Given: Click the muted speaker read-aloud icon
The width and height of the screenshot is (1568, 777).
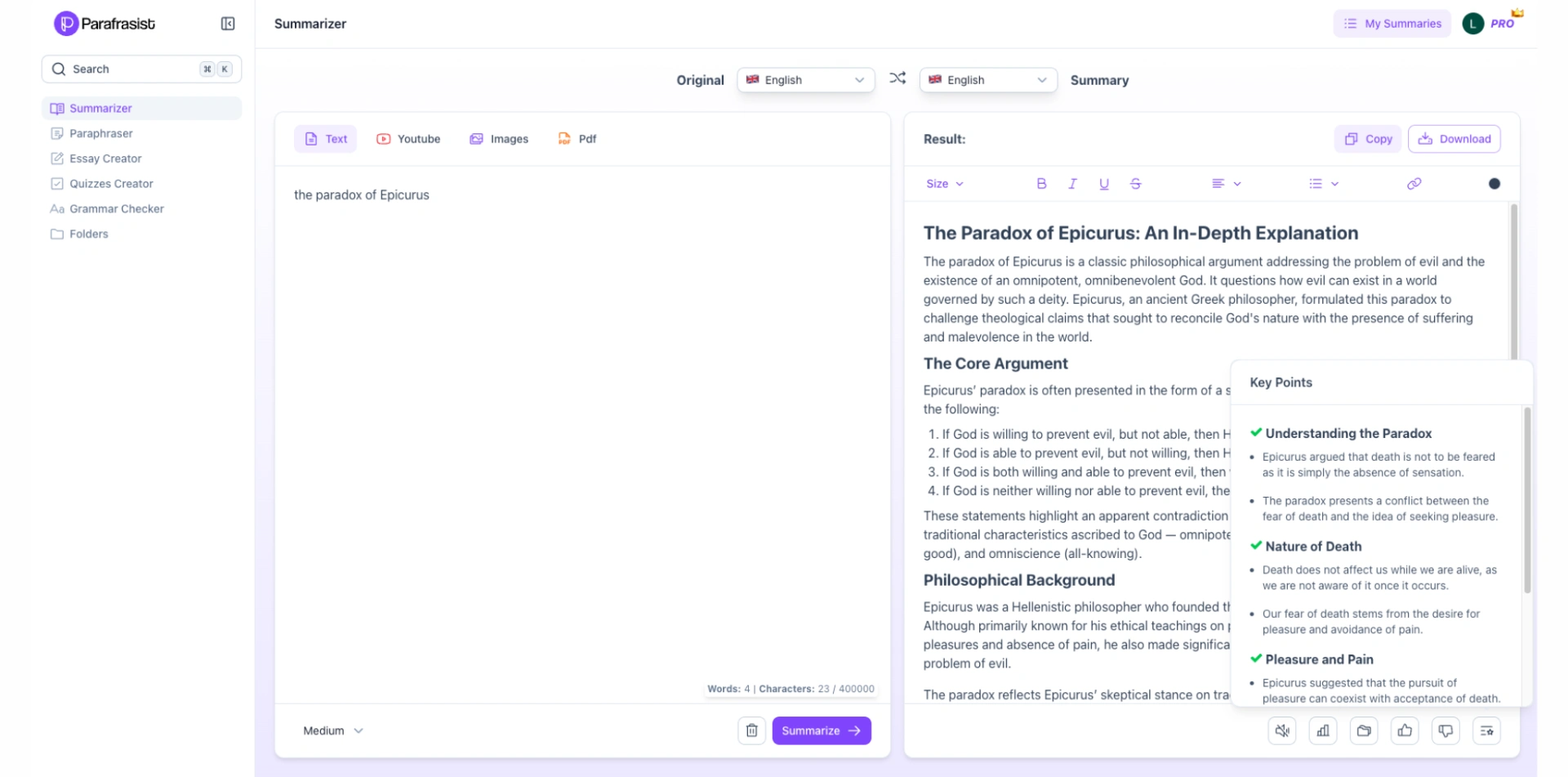Looking at the screenshot, I should [1282, 730].
